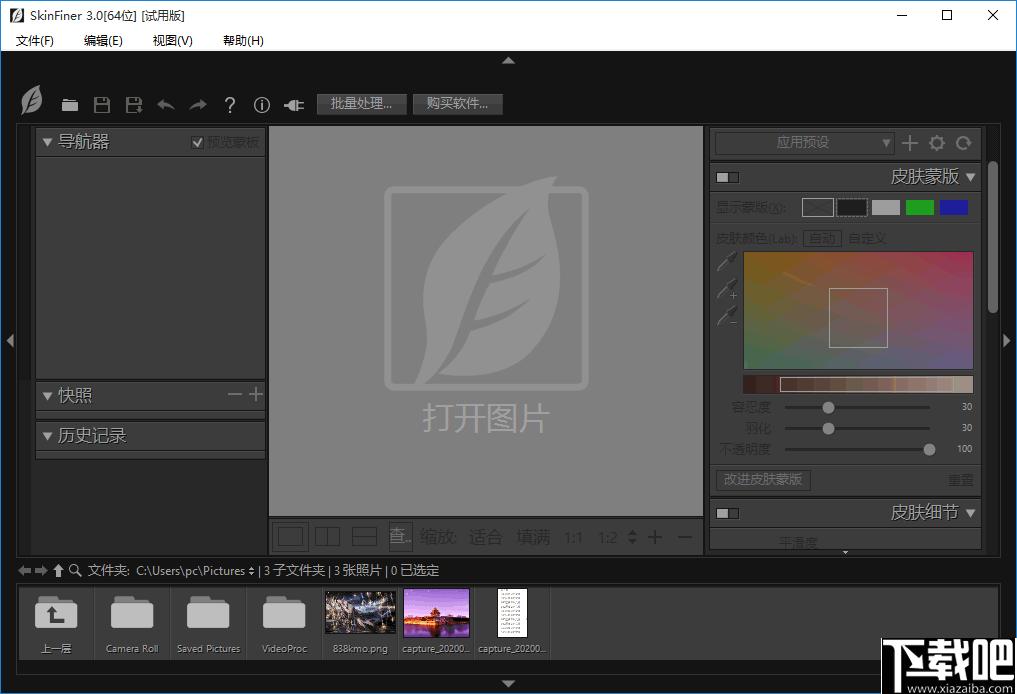Click the 容忍度 slider handle
Image resolution: width=1017 pixels, height=694 pixels.
pos(828,407)
